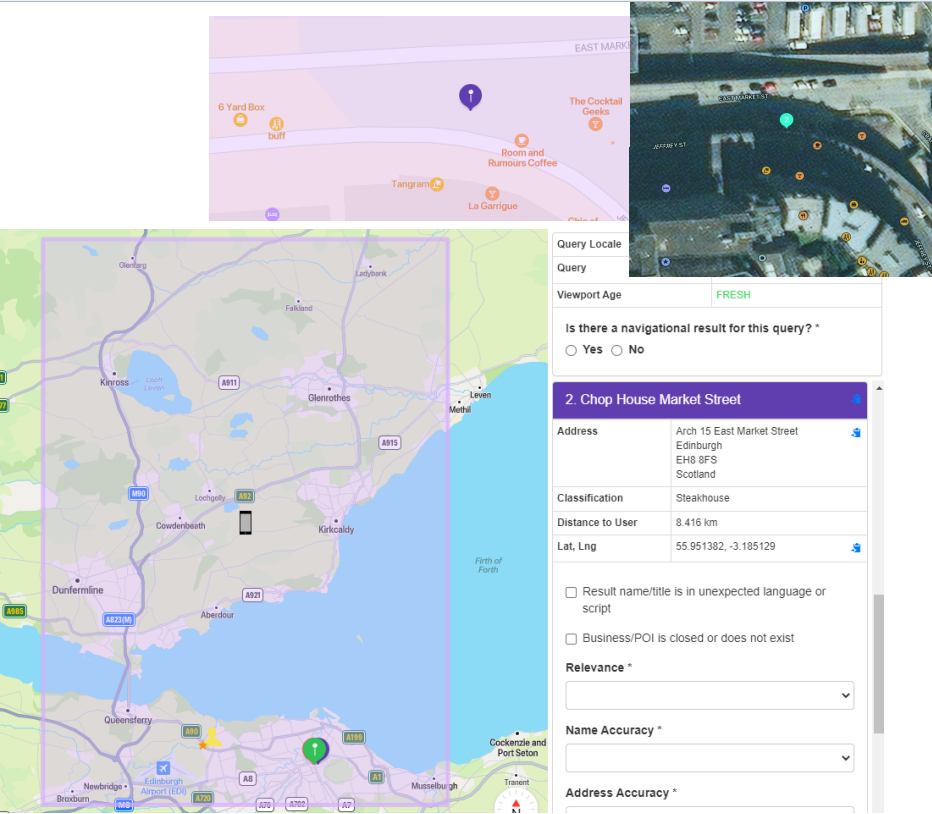Copy the Lat, Lng coordinates

(856, 548)
